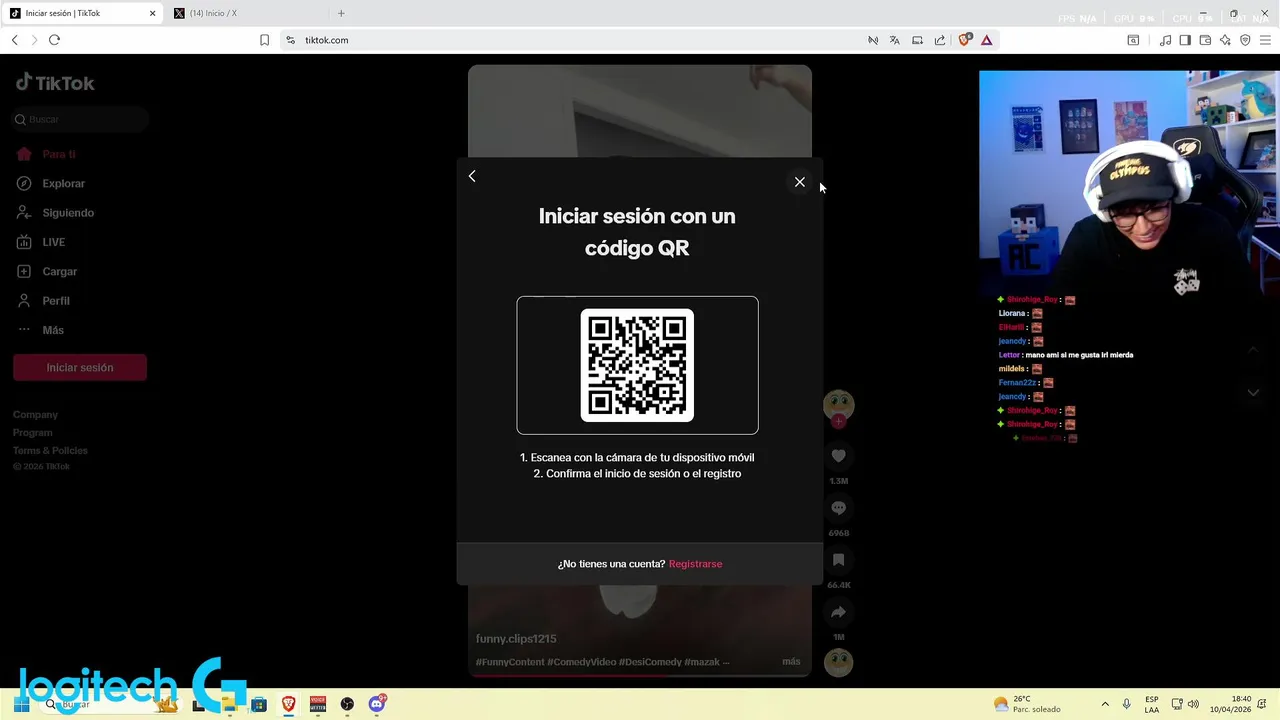Open Discord from the taskbar
Image resolution: width=1280 pixels, height=720 pixels.
tap(377, 704)
